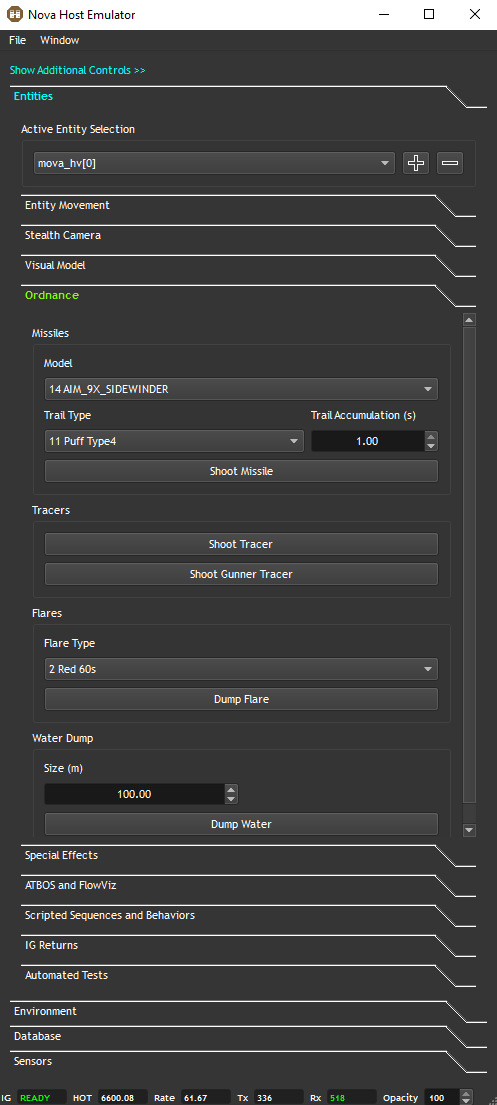Click the Water Dump Size input field
Screen dimensions: 497x1105
(135, 794)
